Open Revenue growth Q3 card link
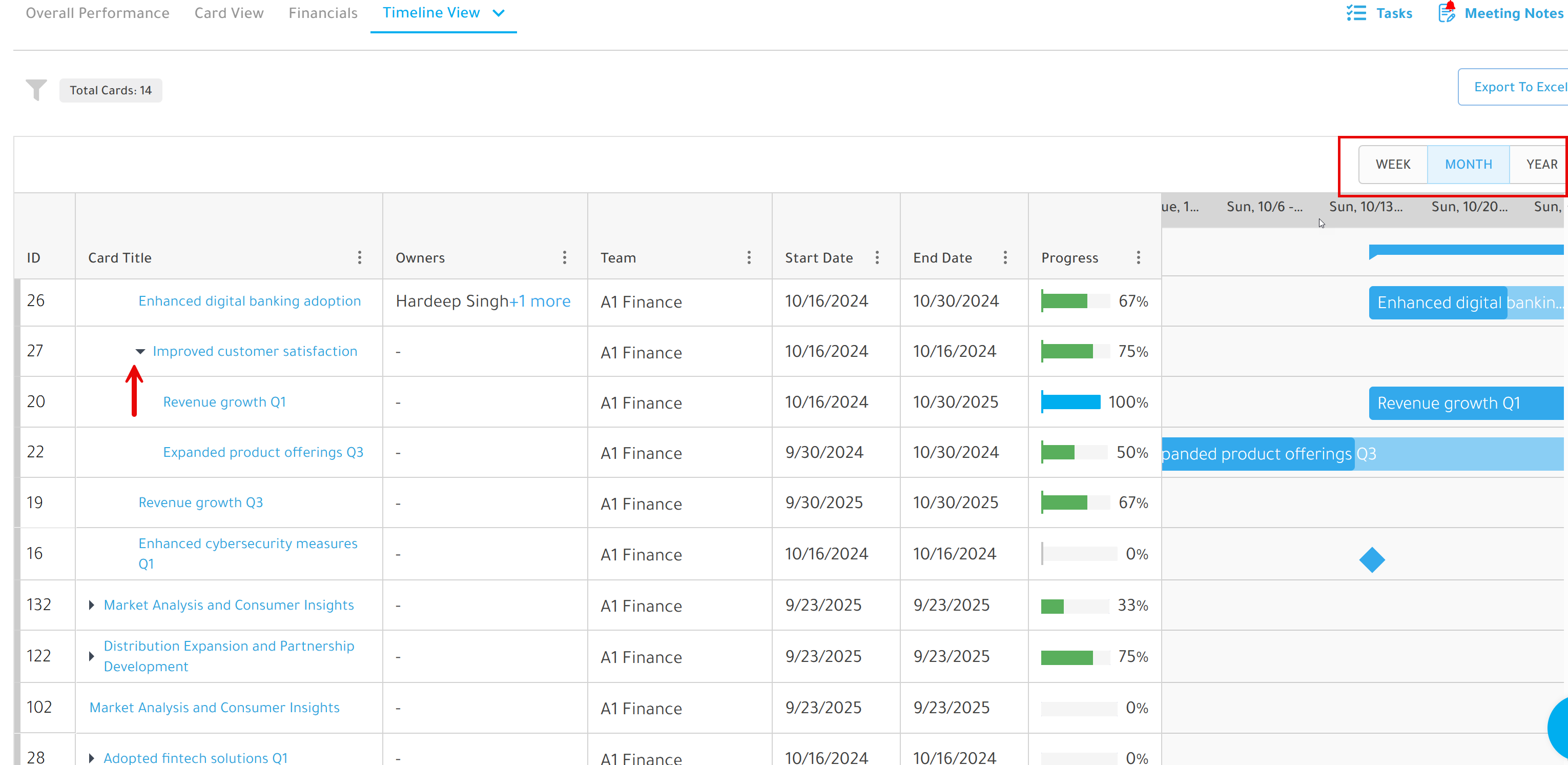Viewport: 1568px width, 765px height. click(x=201, y=502)
